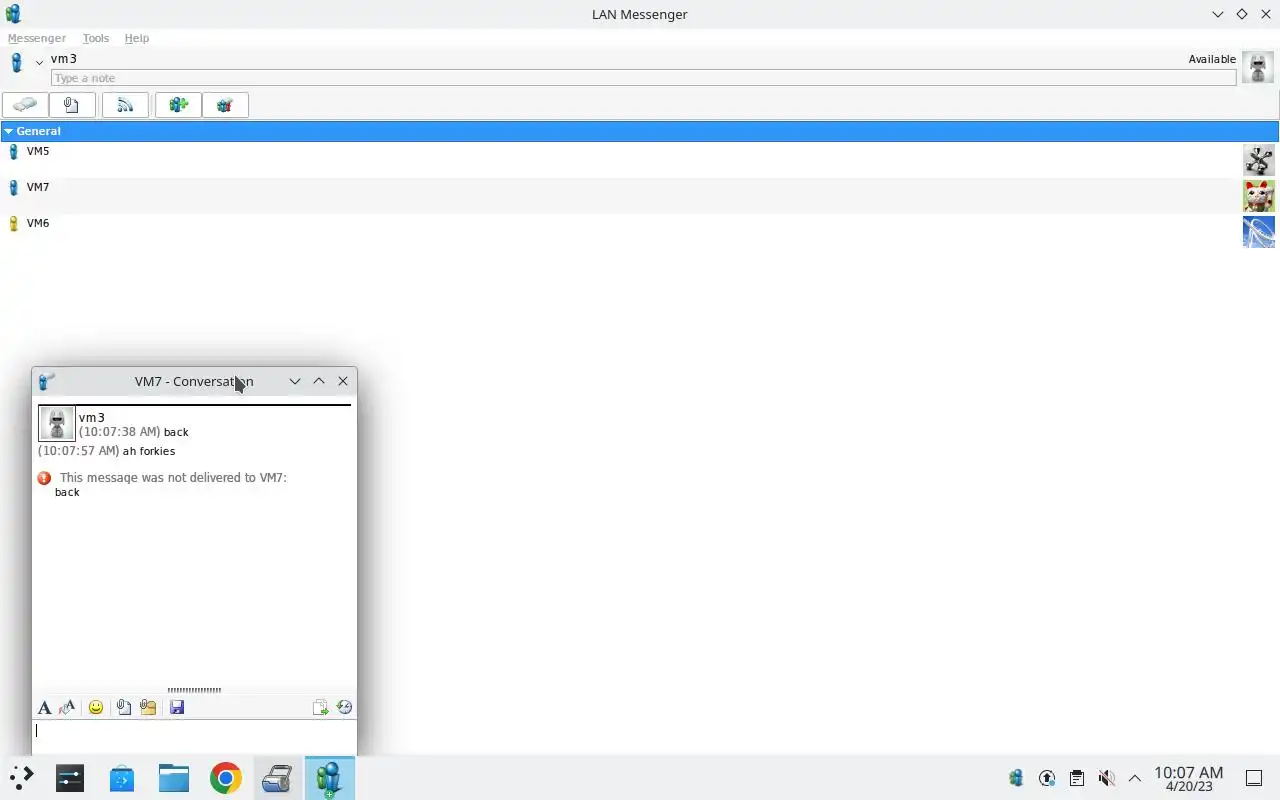Viewport: 1280px width, 800px height.
Task: Open the font tool in VM7 conversation
Action: point(44,707)
